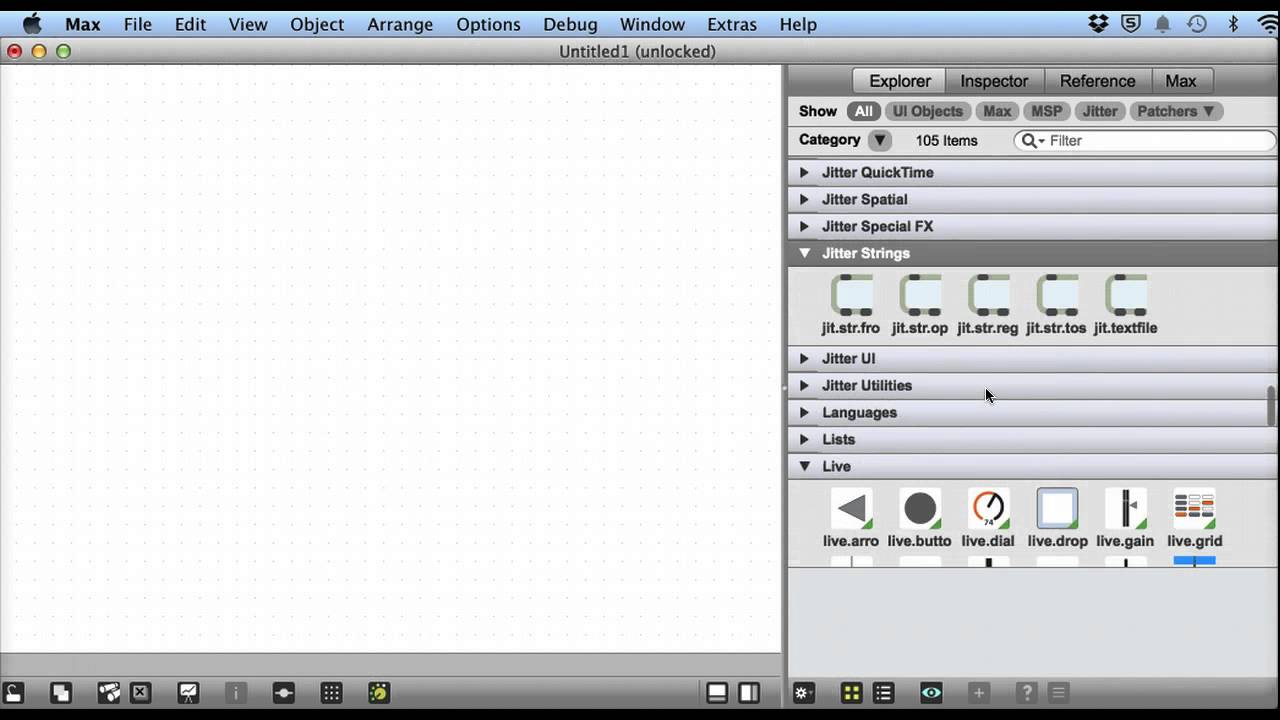Click the gear settings icon in sidebar

pyautogui.click(x=804, y=692)
